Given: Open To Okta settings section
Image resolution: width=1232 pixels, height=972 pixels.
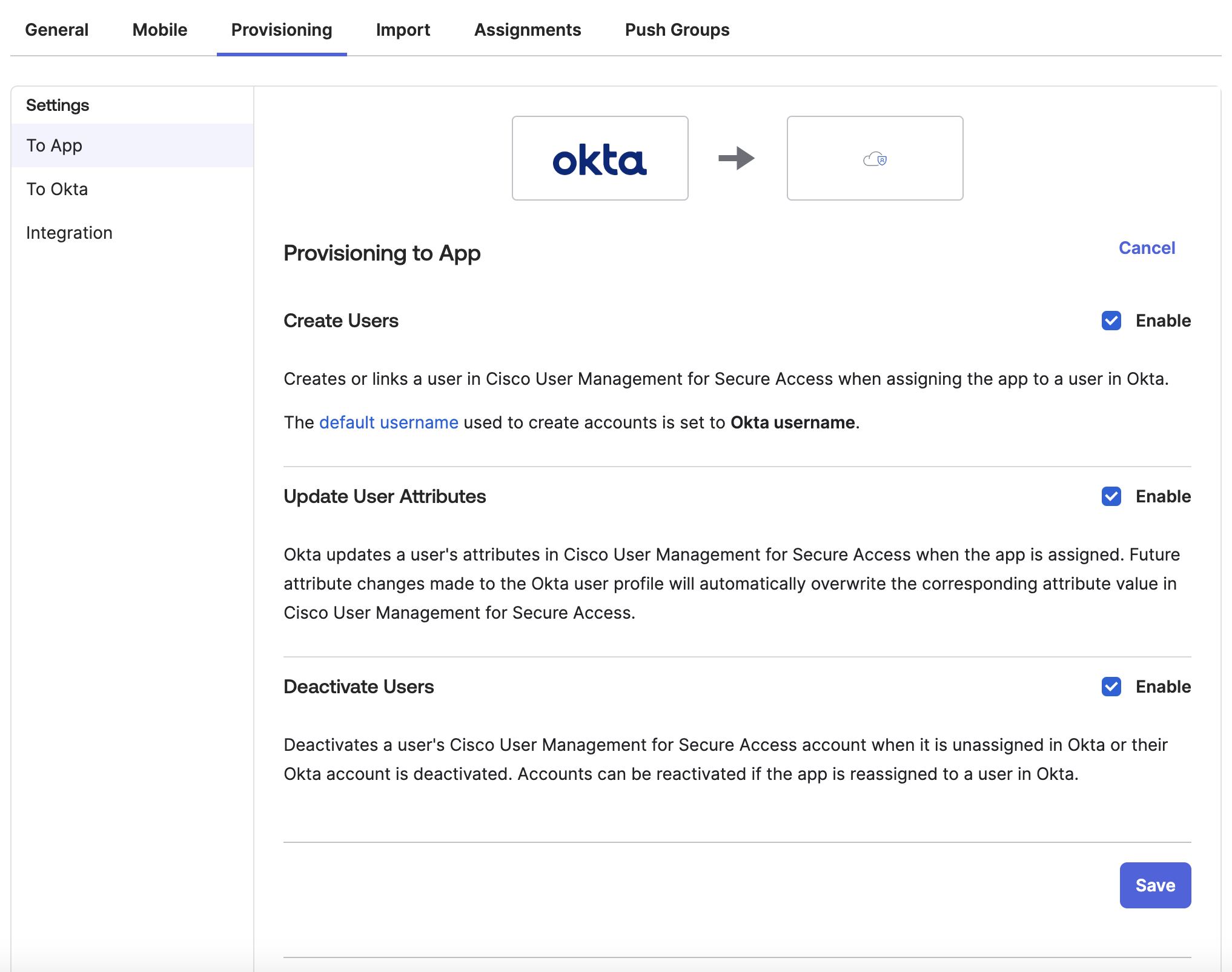Looking at the screenshot, I should (x=57, y=189).
